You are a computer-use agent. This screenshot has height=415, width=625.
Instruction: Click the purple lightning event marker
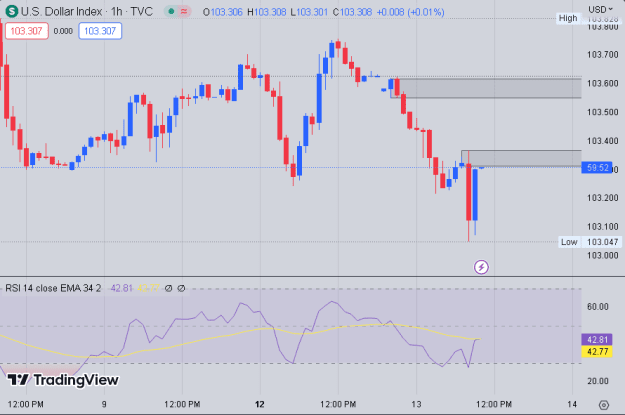[481, 267]
